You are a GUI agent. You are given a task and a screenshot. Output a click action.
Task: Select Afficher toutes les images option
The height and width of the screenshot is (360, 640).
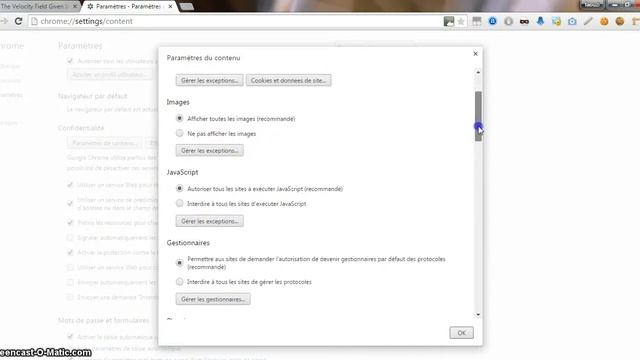pos(180,118)
